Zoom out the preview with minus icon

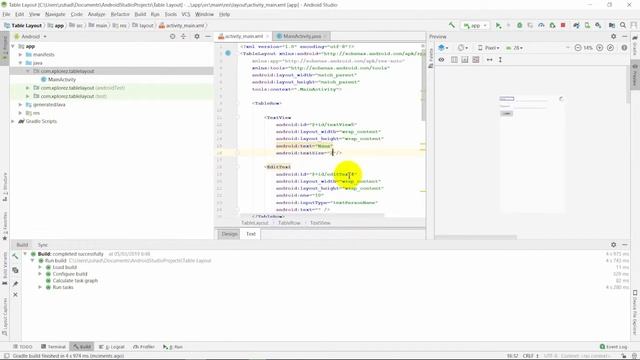(578, 48)
